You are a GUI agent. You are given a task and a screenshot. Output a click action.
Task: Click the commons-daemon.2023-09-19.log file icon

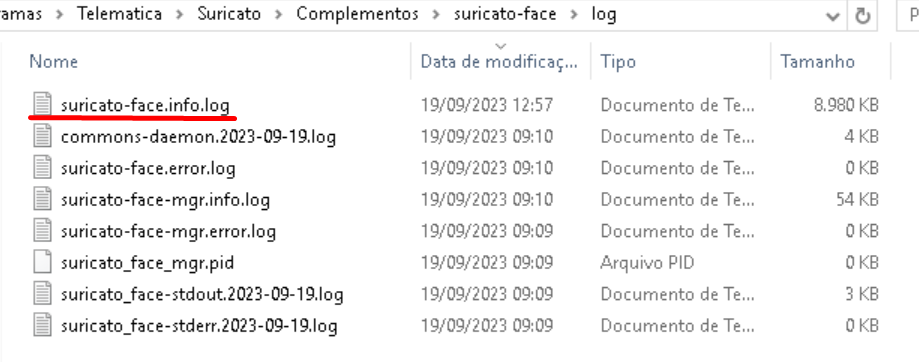pos(42,136)
